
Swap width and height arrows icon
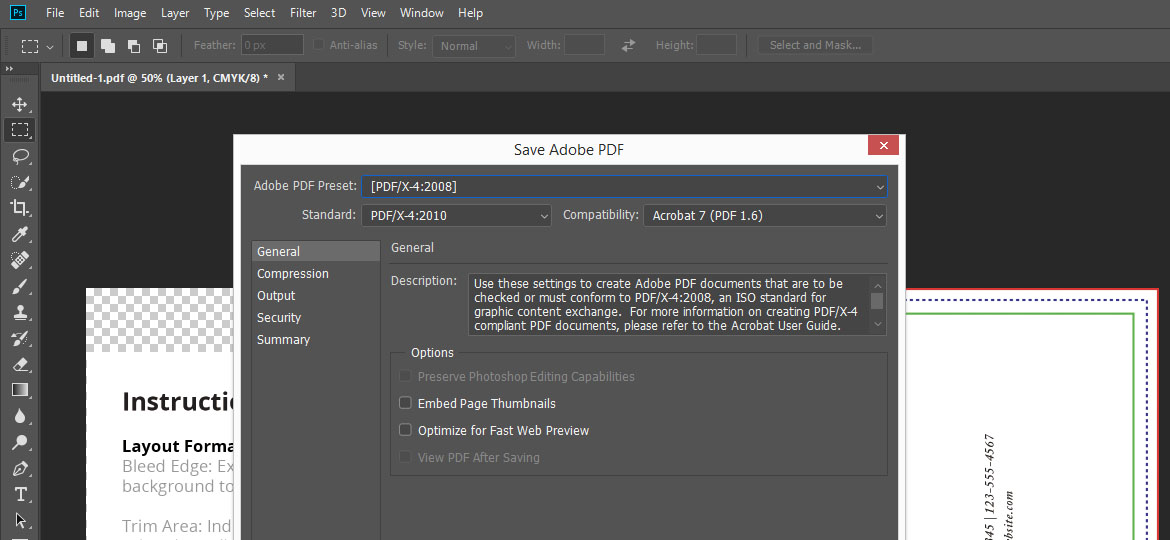[x=628, y=45]
